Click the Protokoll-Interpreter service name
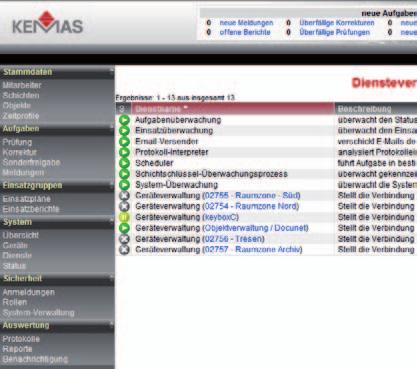 171,152
